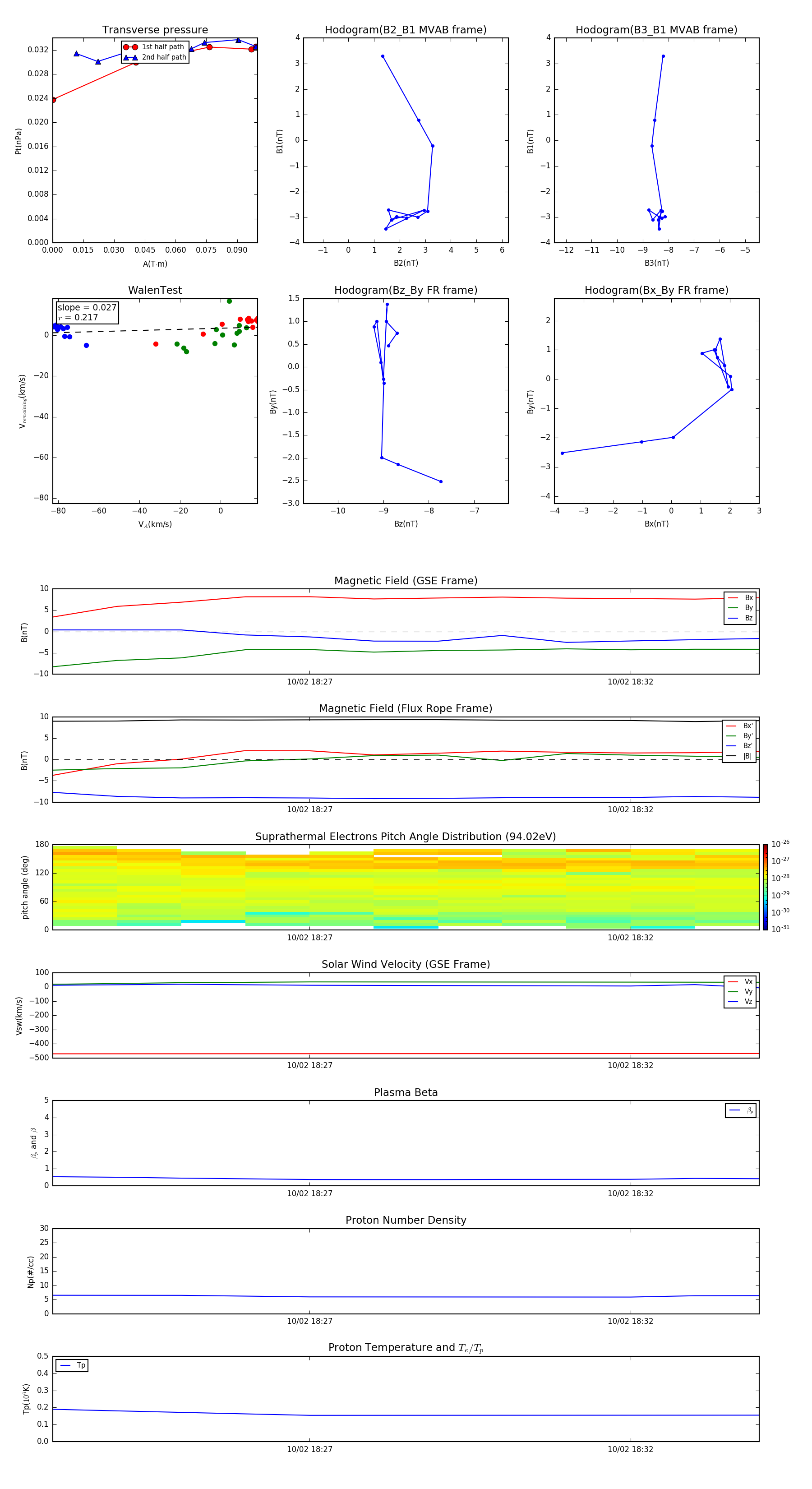Click the 'Hodogram(B2_B1 MVAB frame)' title
Image resolution: width=812 pixels, height=1489 pixels.
(x=406, y=30)
